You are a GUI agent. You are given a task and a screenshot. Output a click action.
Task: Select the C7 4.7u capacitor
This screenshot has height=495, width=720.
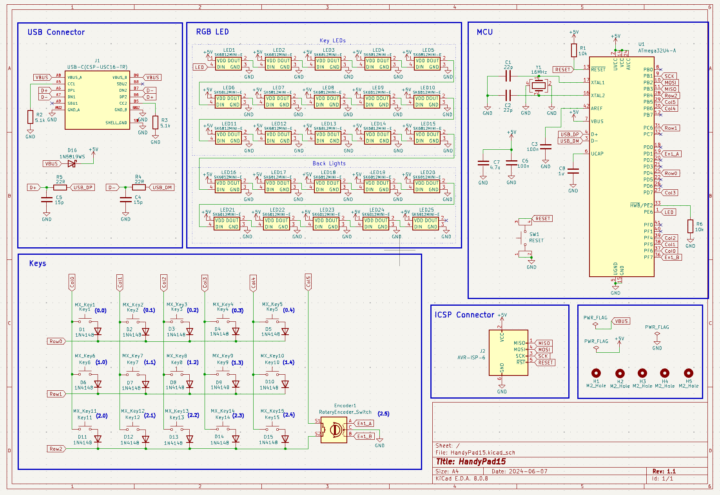(487, 162)
